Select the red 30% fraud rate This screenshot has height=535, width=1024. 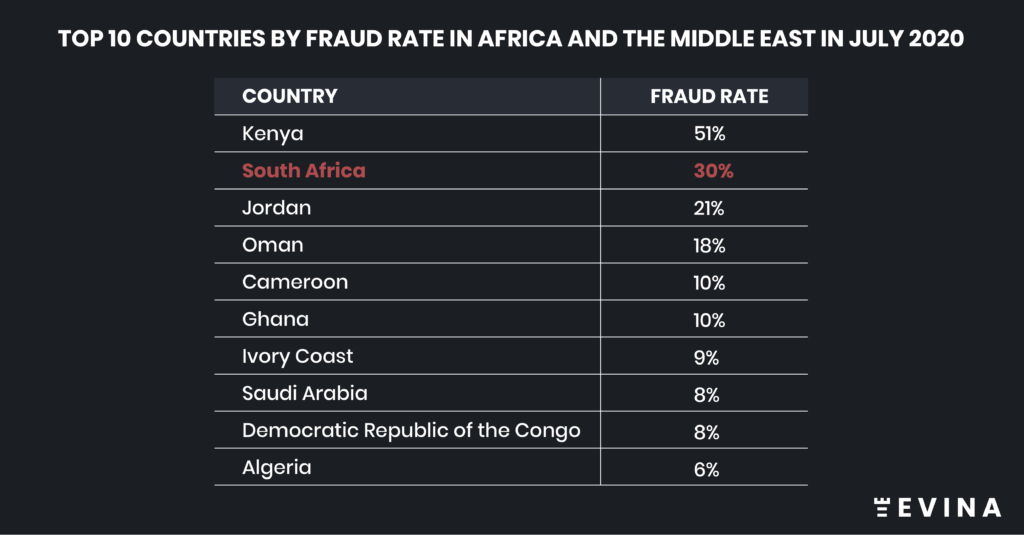tap(714, 171)
